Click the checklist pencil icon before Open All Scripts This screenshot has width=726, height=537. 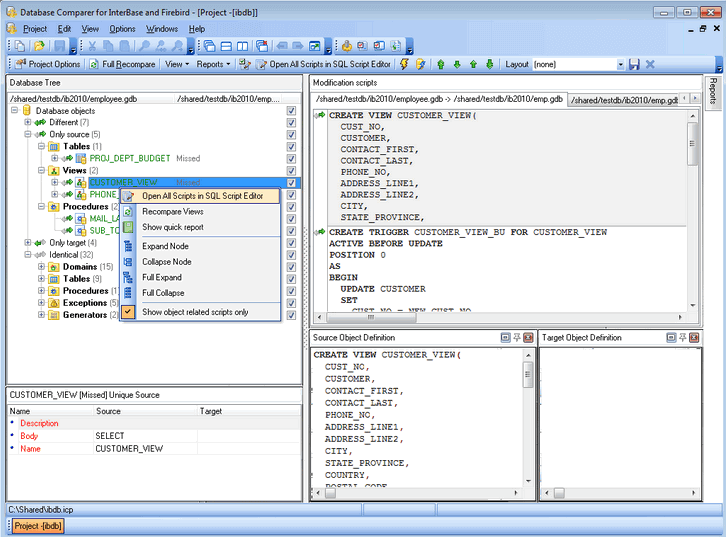tap(244, 64)
